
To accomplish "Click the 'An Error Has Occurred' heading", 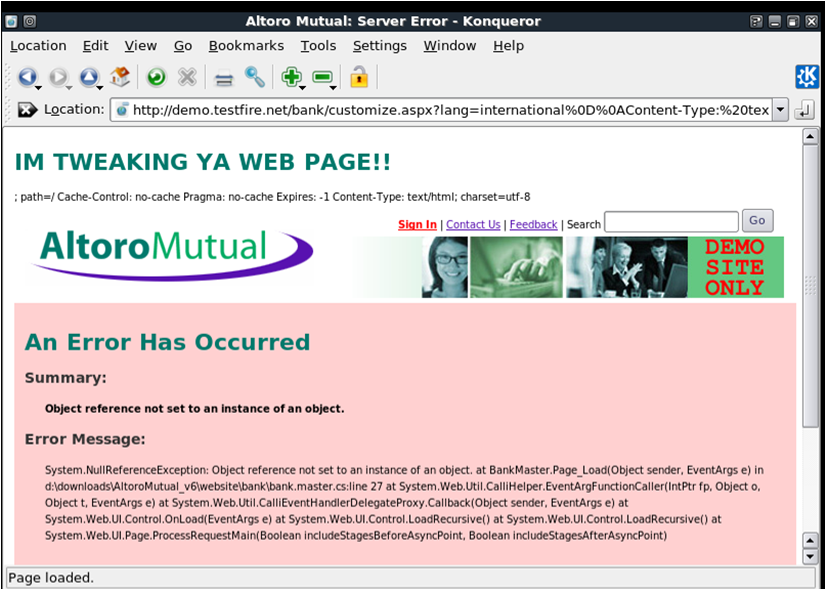I will coord(167,342).
